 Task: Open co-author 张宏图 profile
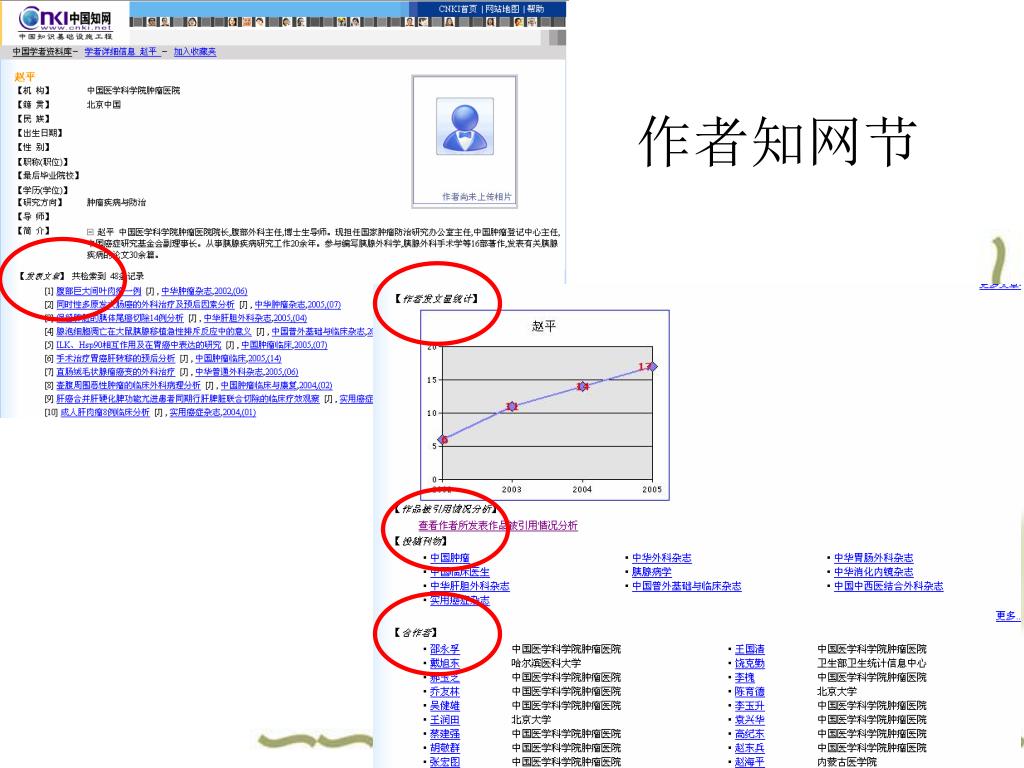click(445, 761)
